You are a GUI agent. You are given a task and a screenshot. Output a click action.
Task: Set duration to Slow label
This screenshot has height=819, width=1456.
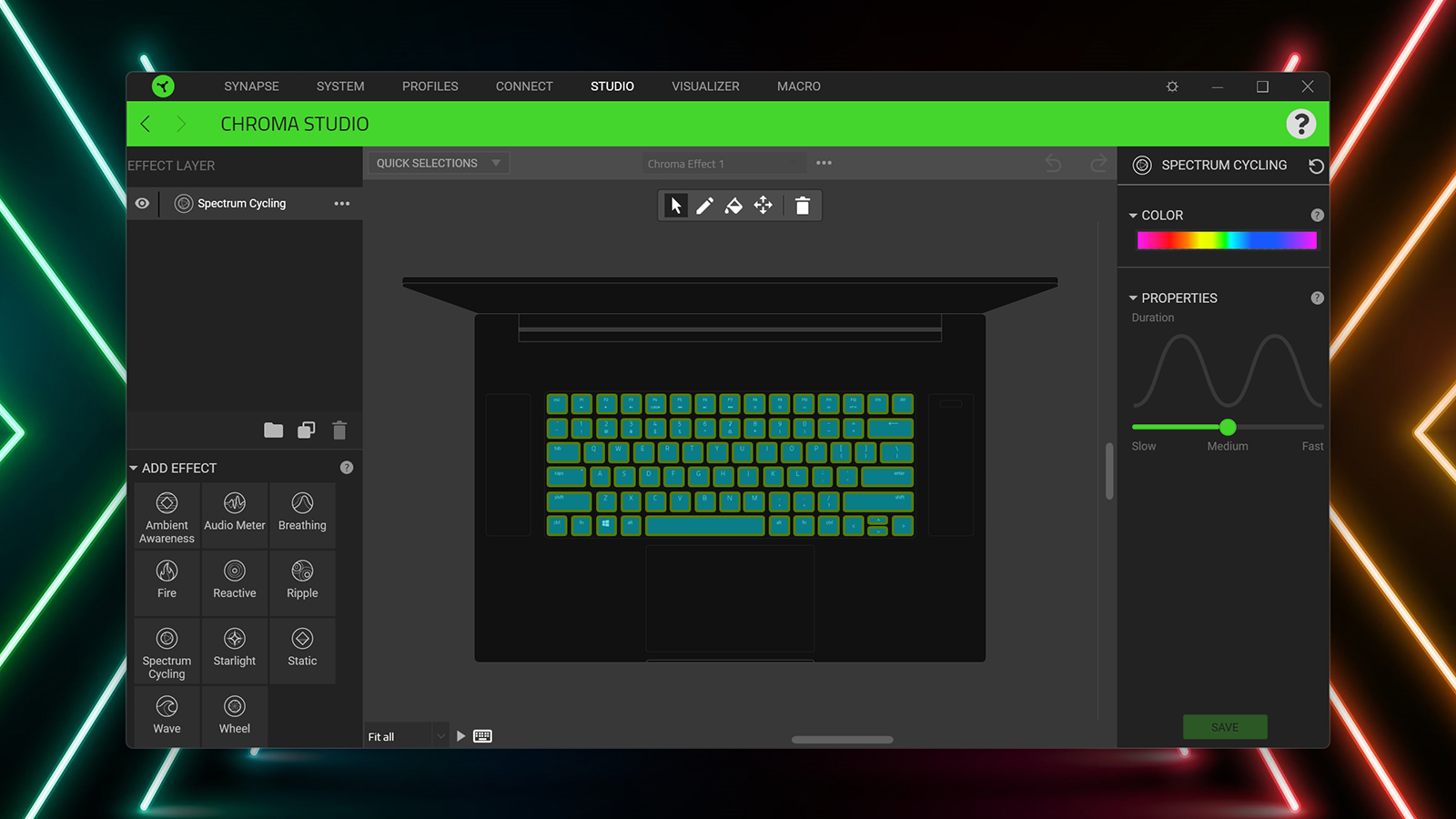(x=1144, y=447)
